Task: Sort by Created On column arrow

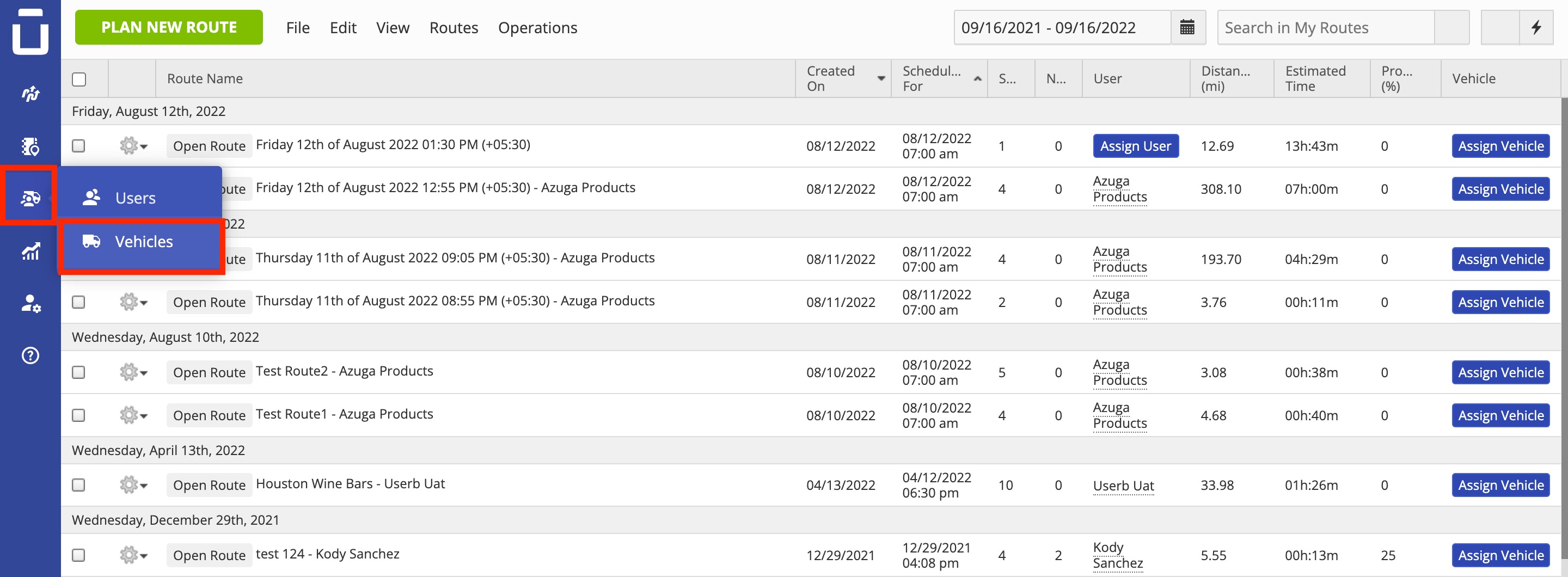Action: click(881, 78)
